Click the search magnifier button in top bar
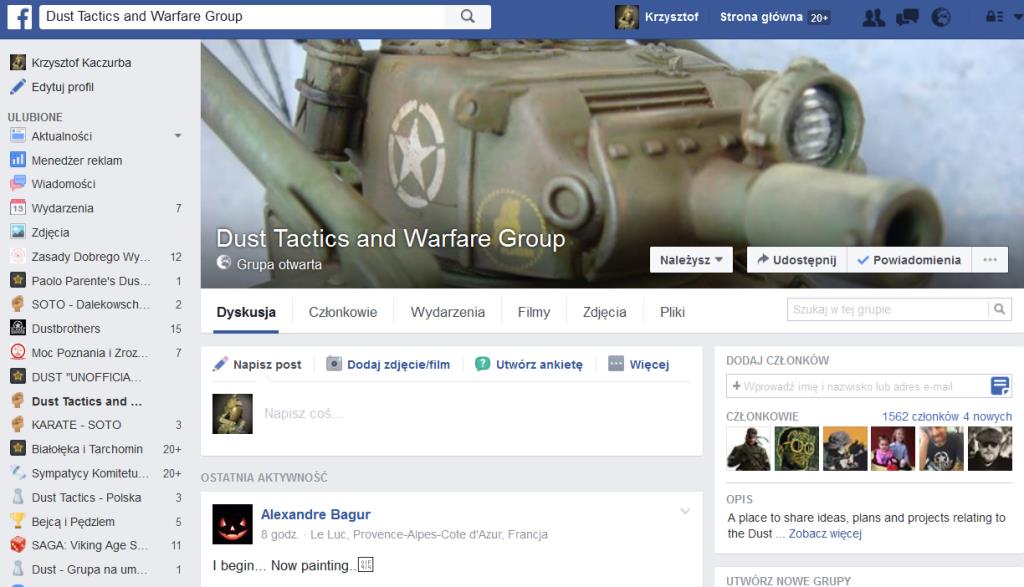 coord(468,16)
